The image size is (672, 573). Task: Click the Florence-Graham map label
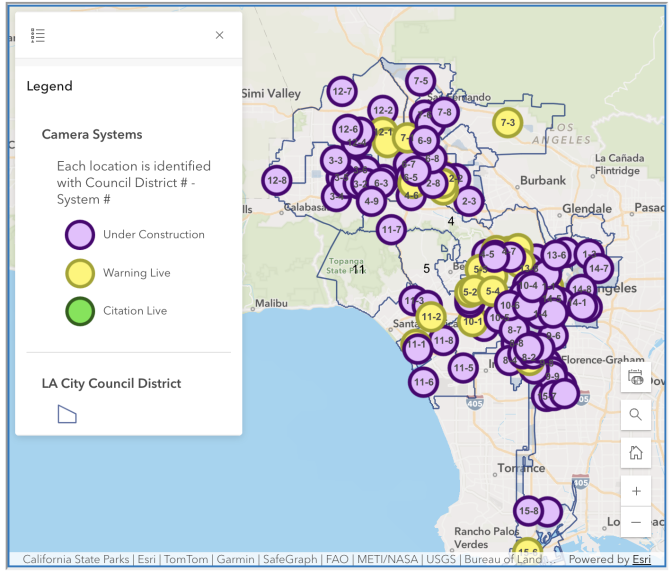point(603,360)
